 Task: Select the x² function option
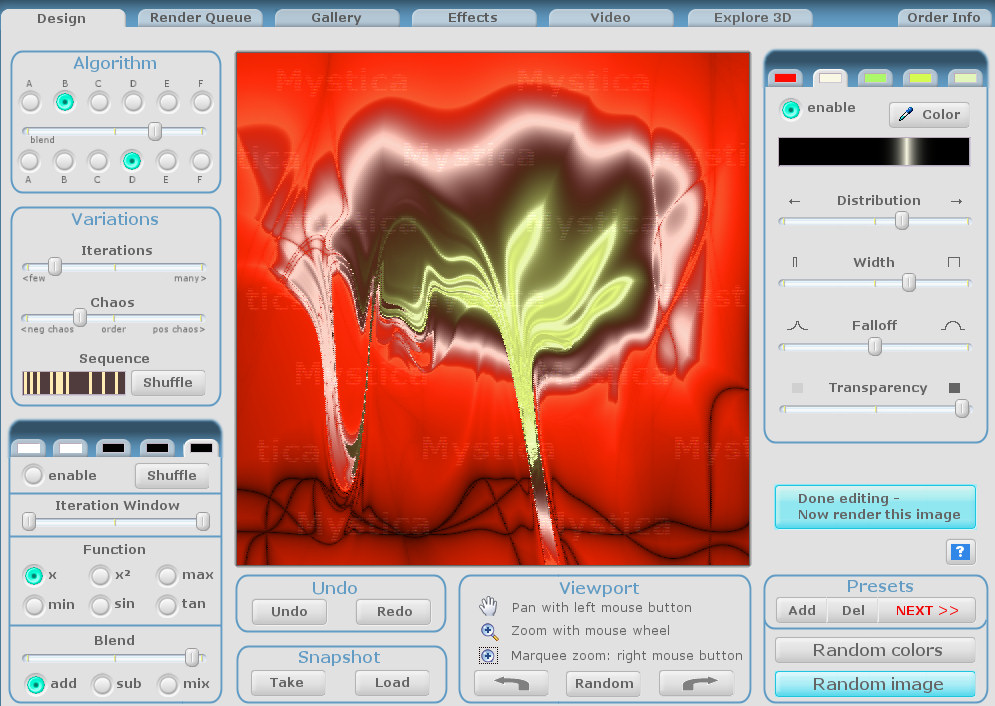coord(100,575)
